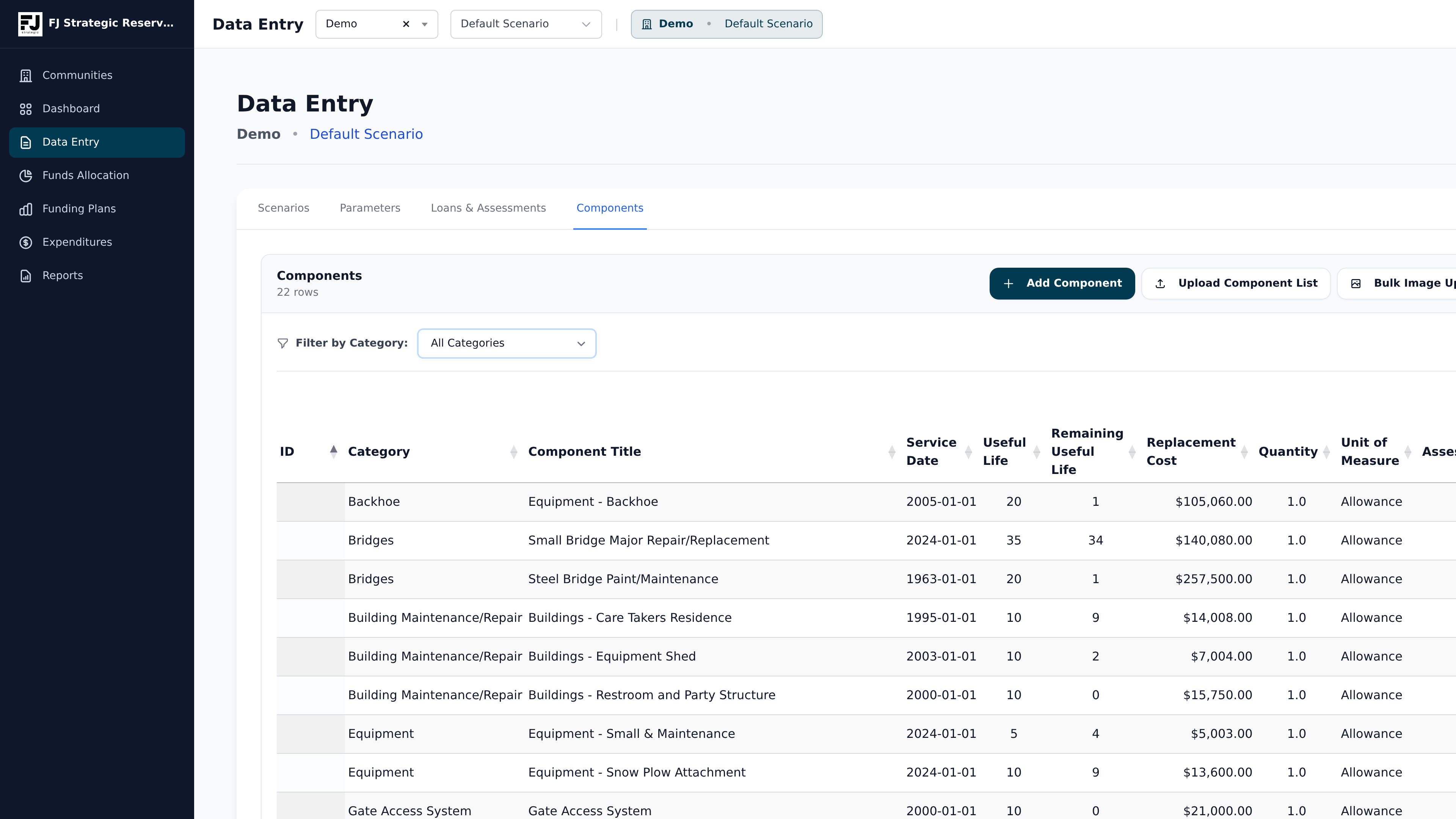This screenshot has width=1456, height=819.
Task: Open Funds Allocation in the sidebar
Action: coord(97,176)
